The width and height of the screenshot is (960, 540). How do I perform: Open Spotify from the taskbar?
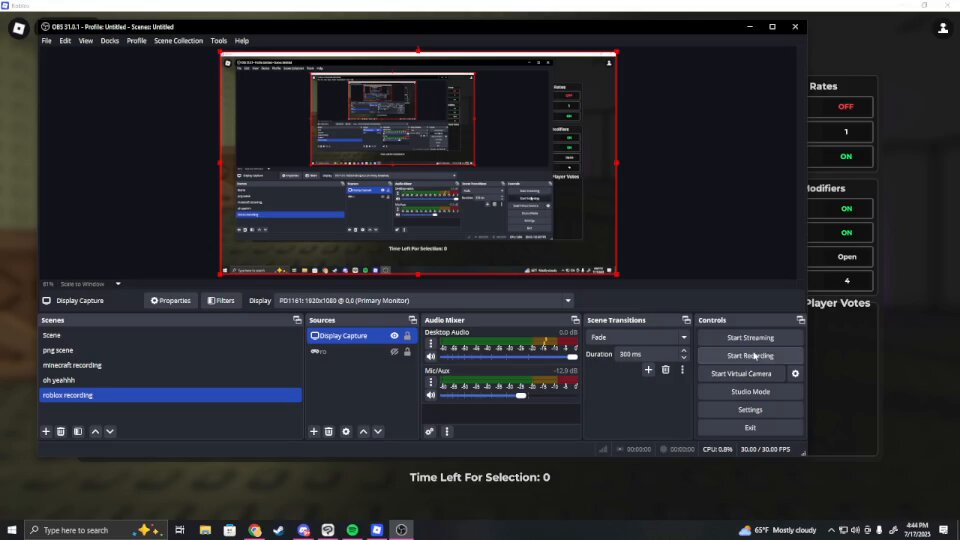tap(353, 530)
